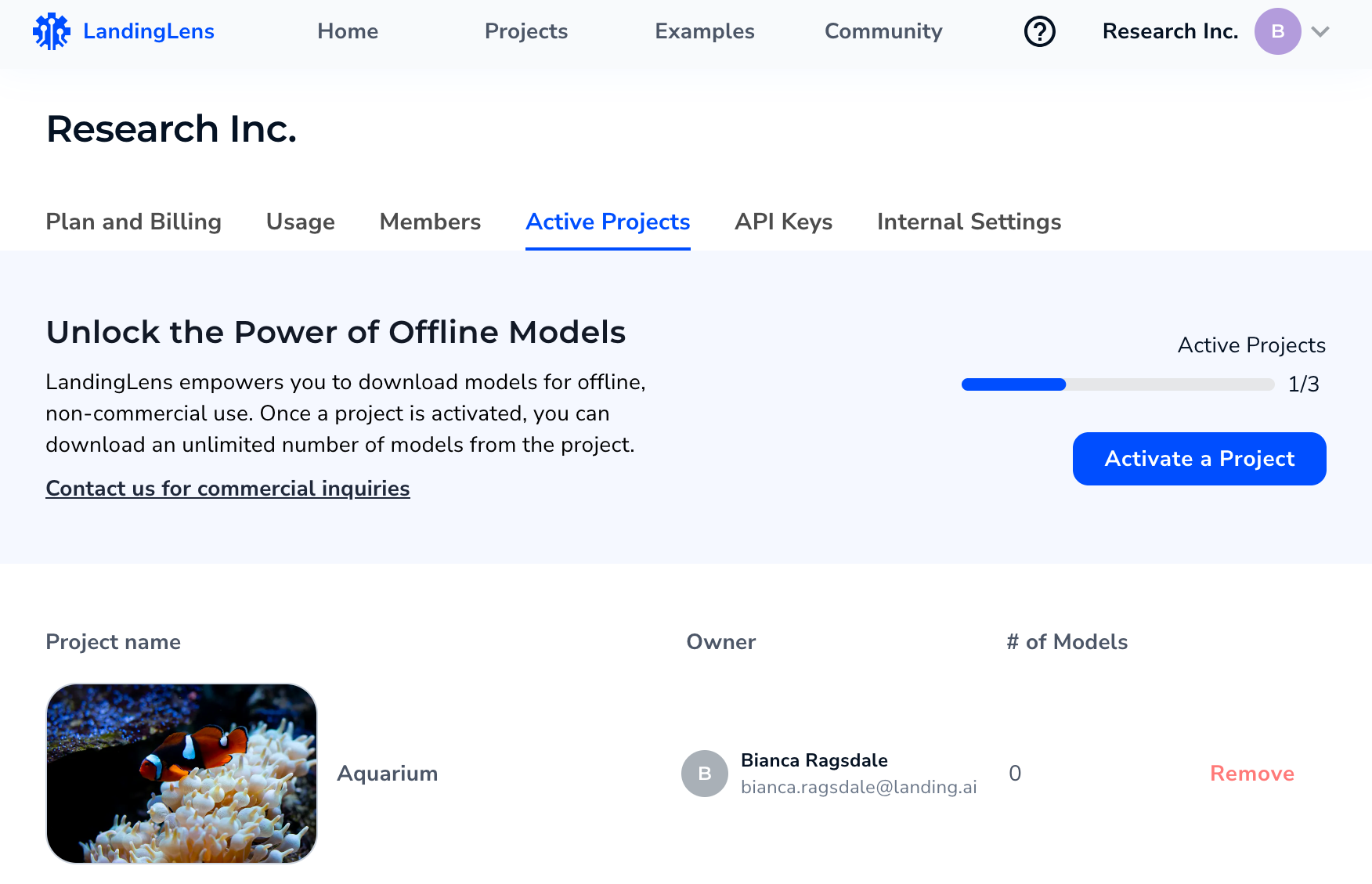This screenshot has width=1372, height=884.
Task: Open the Projects nav item
Action: pyautogui.click(x=526, y=31)
